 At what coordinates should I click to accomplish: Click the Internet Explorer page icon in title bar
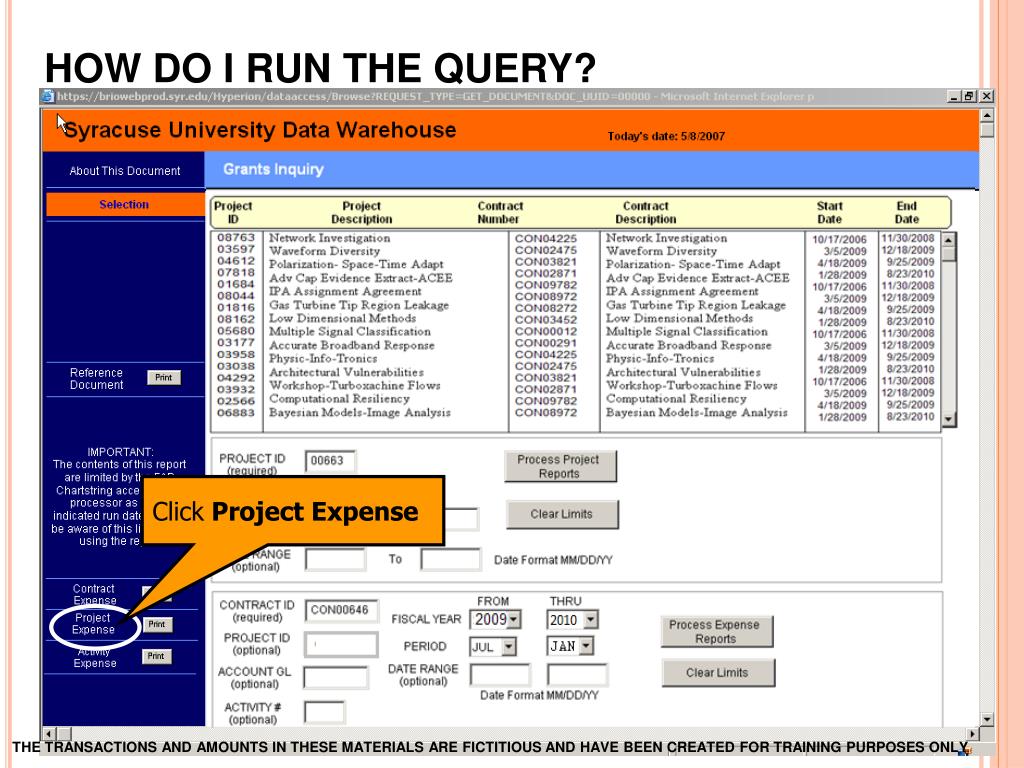(47, 97)
